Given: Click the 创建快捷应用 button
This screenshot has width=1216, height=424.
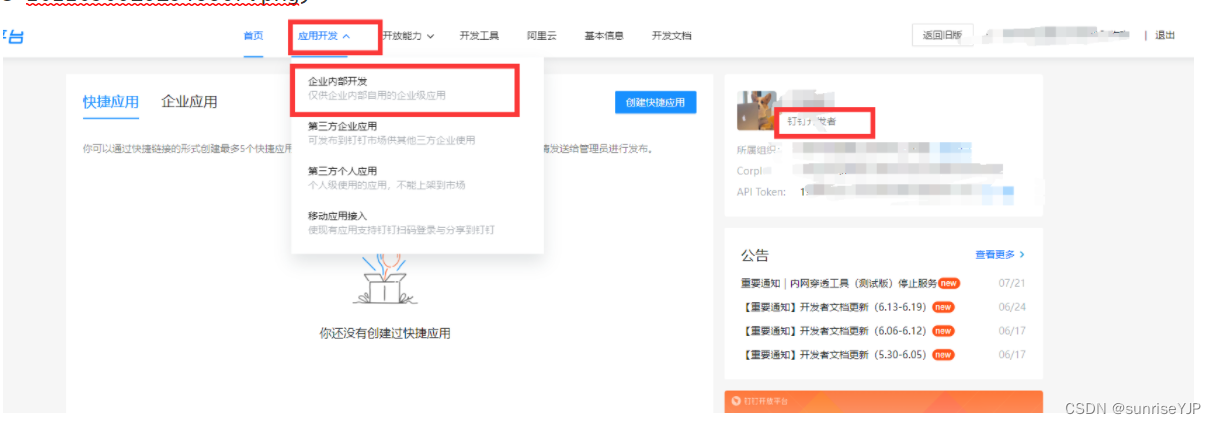Looking at the screenshot, I should pos(655,103).
